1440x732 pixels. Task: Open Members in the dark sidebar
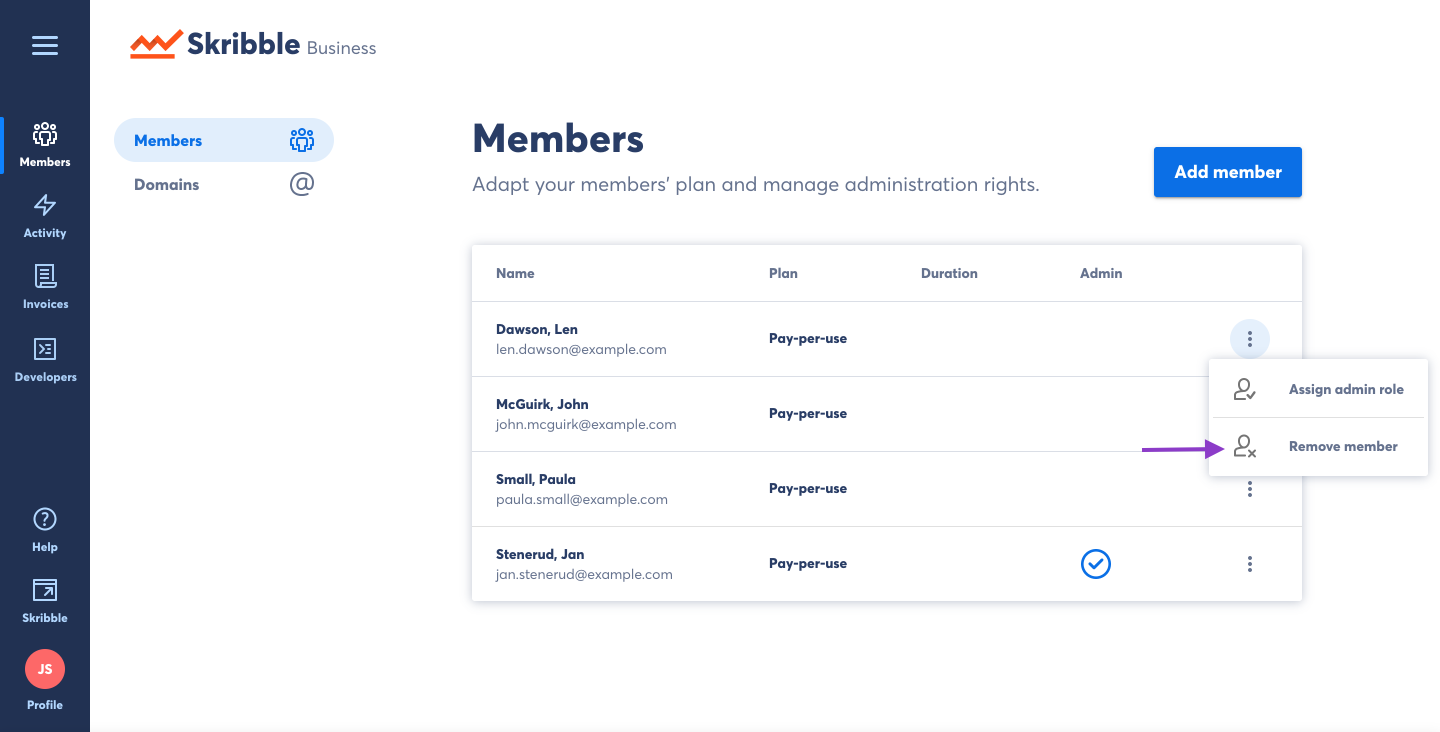tap(45, 145)
